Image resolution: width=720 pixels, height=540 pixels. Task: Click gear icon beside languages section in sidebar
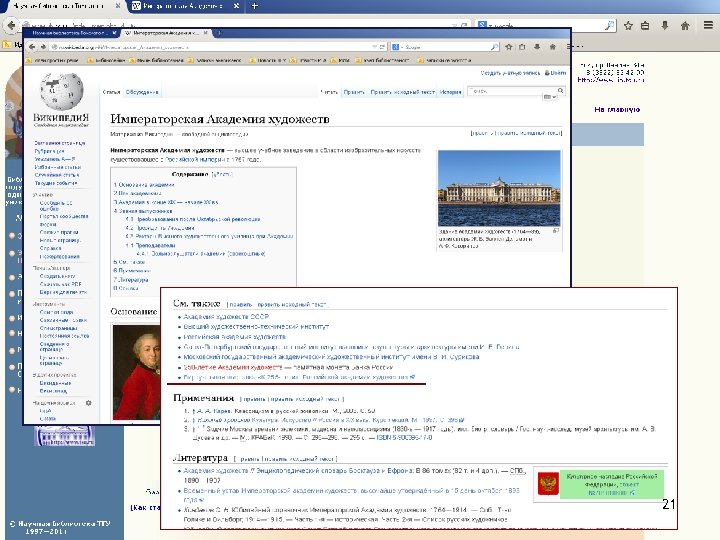(89, 403)
